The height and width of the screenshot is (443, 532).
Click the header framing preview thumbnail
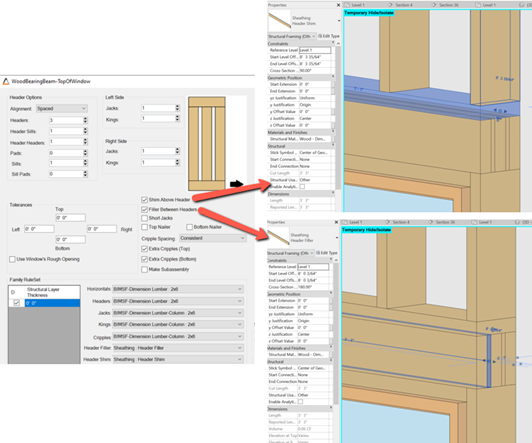(207, 143)
